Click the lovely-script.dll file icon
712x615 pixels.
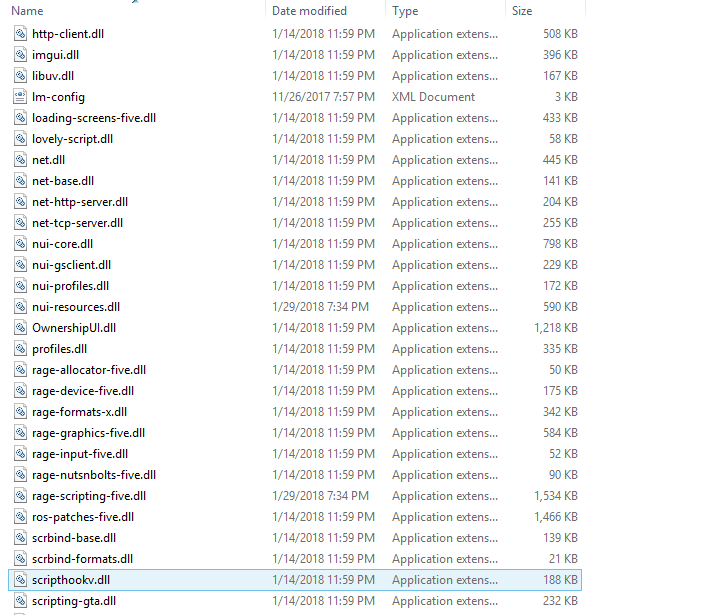click(20, 139)
